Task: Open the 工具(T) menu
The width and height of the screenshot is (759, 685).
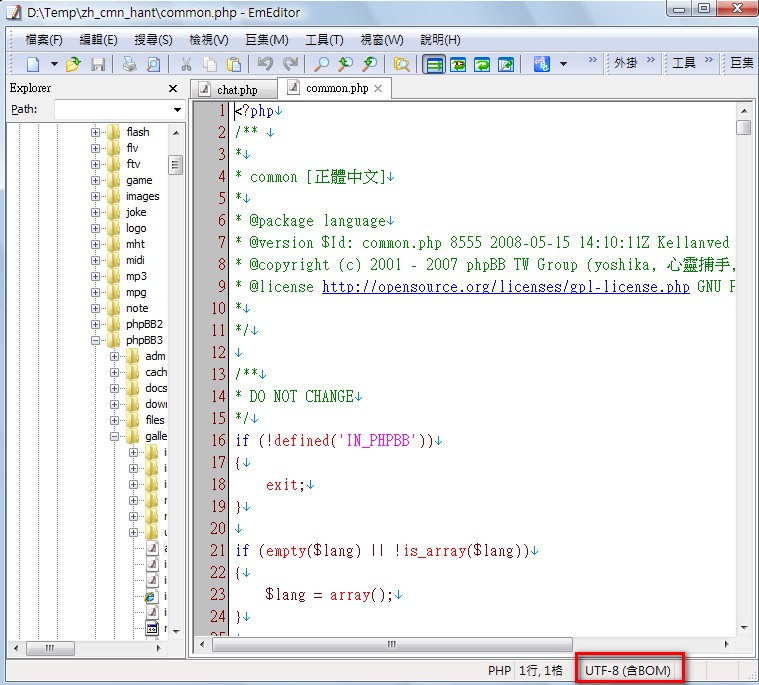Action: tap(324, 40)
